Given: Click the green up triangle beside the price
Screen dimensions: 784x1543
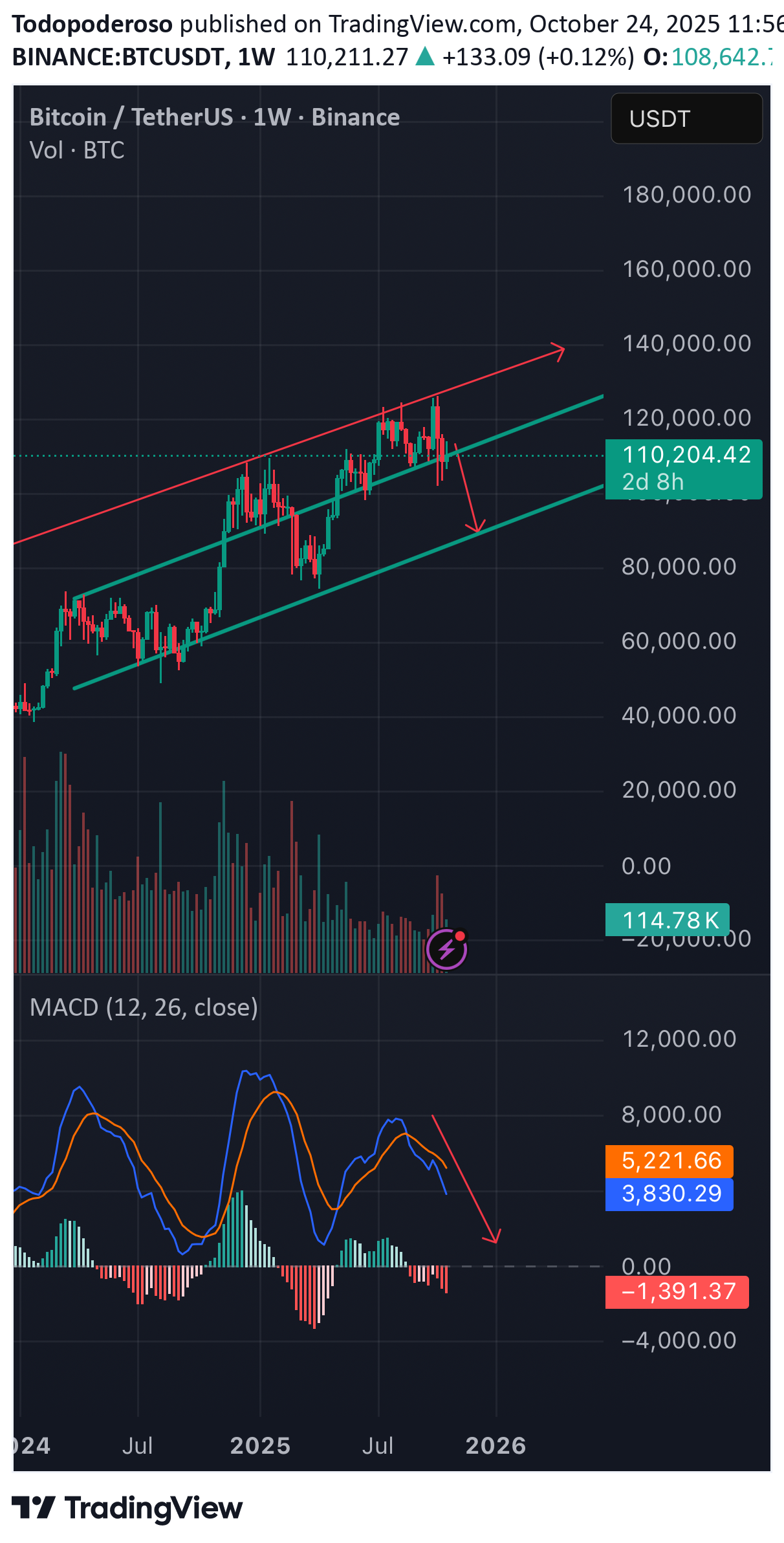Looking at the screenshot, I should coord(425,58).
